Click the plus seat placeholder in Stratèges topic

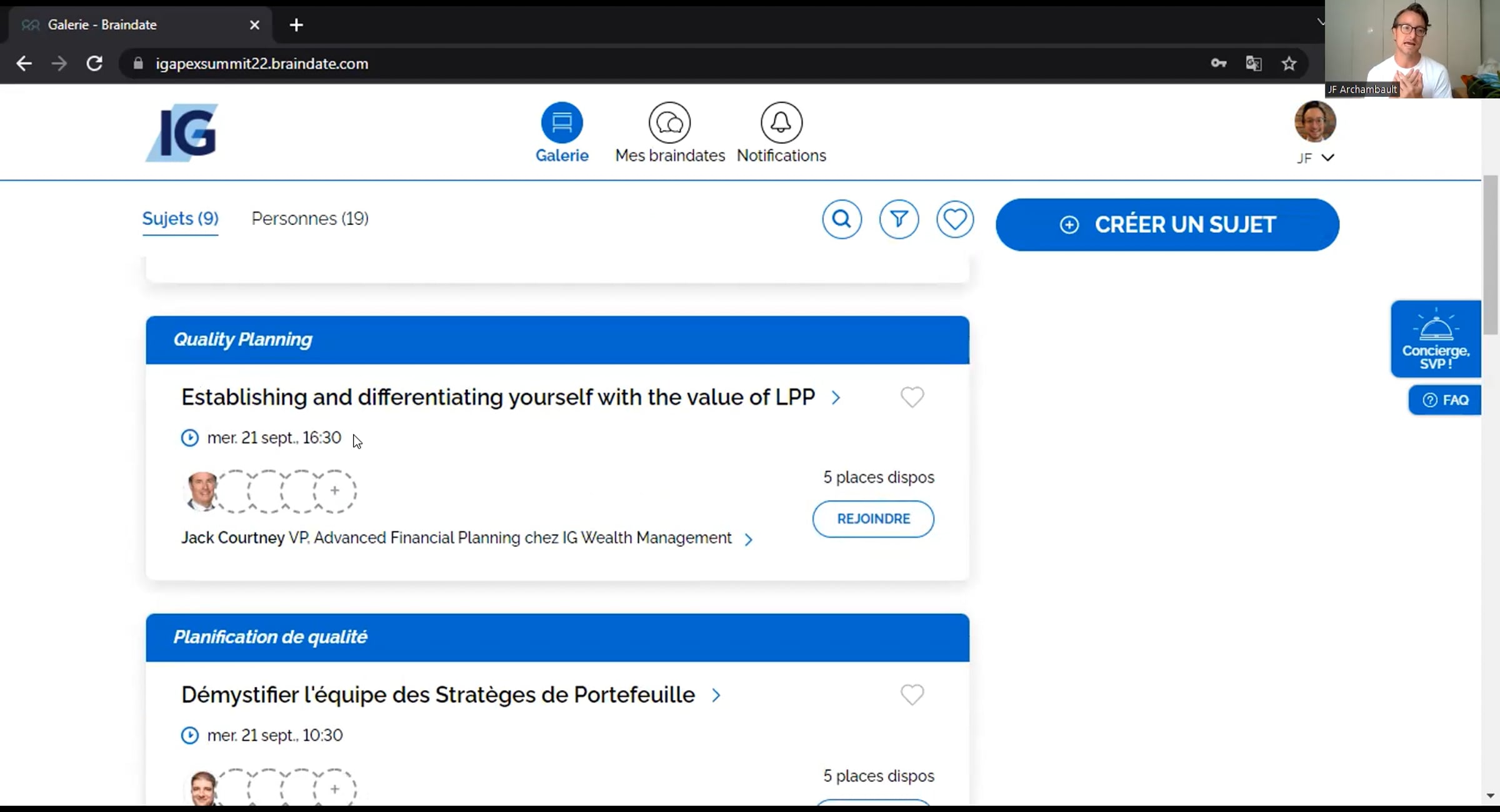tap(334, 789)
